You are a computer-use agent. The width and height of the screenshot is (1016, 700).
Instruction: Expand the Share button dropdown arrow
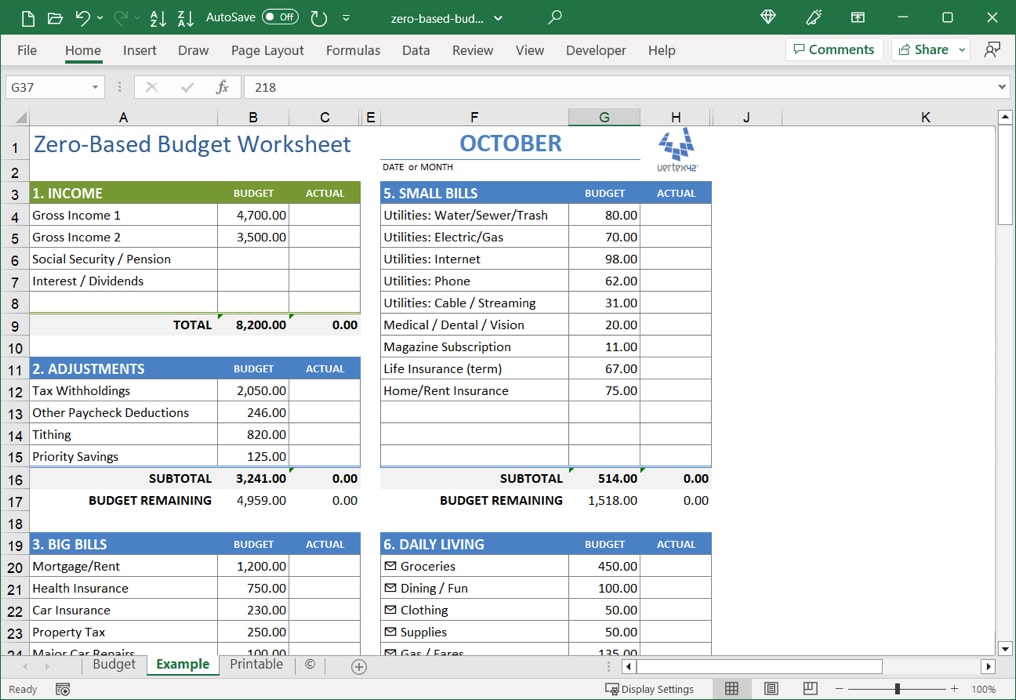pyautogui.click(x=962, y=50)
